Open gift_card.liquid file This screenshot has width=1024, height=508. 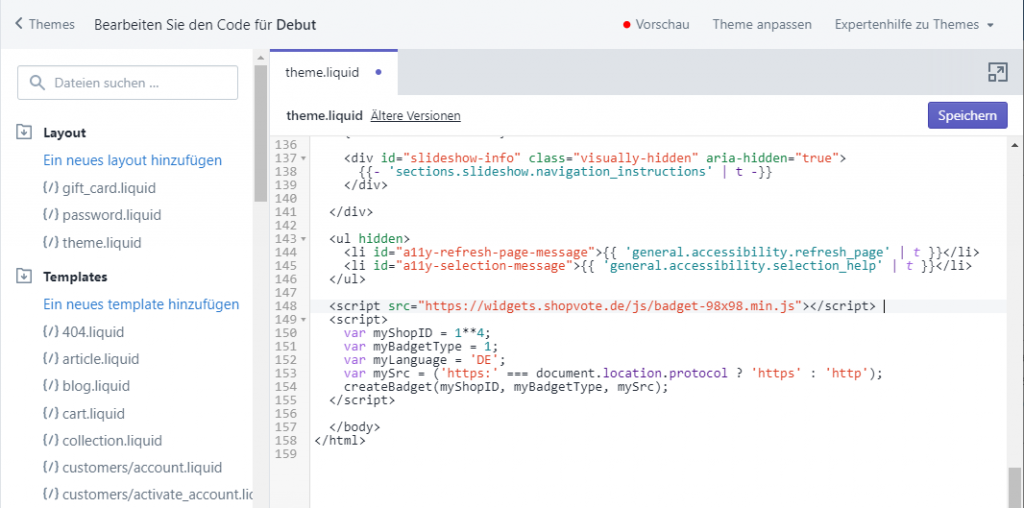pyautogui.click(x=109, y=188)
